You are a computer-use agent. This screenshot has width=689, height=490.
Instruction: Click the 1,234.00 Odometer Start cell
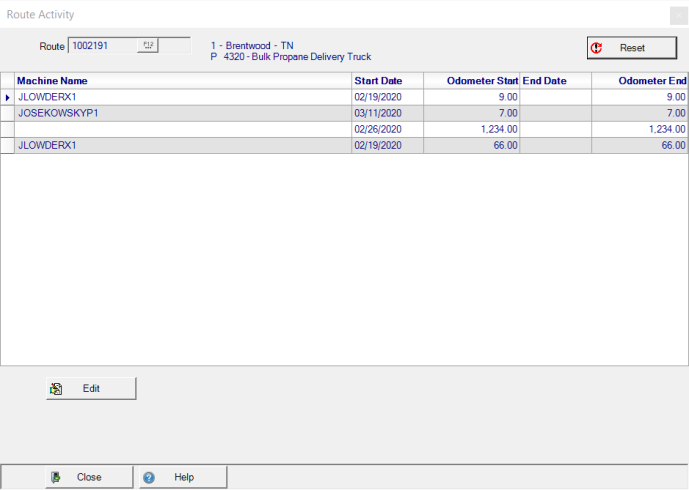(x=470, y=129)
